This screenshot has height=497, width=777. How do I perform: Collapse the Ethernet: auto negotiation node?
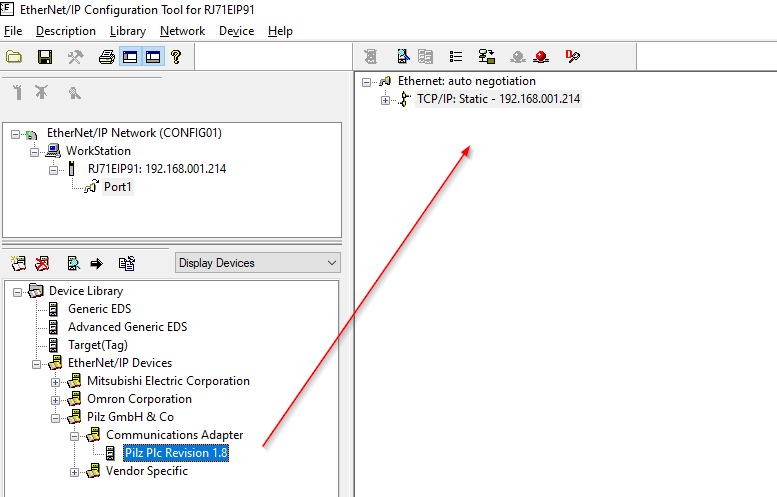(x=366, y=82)
